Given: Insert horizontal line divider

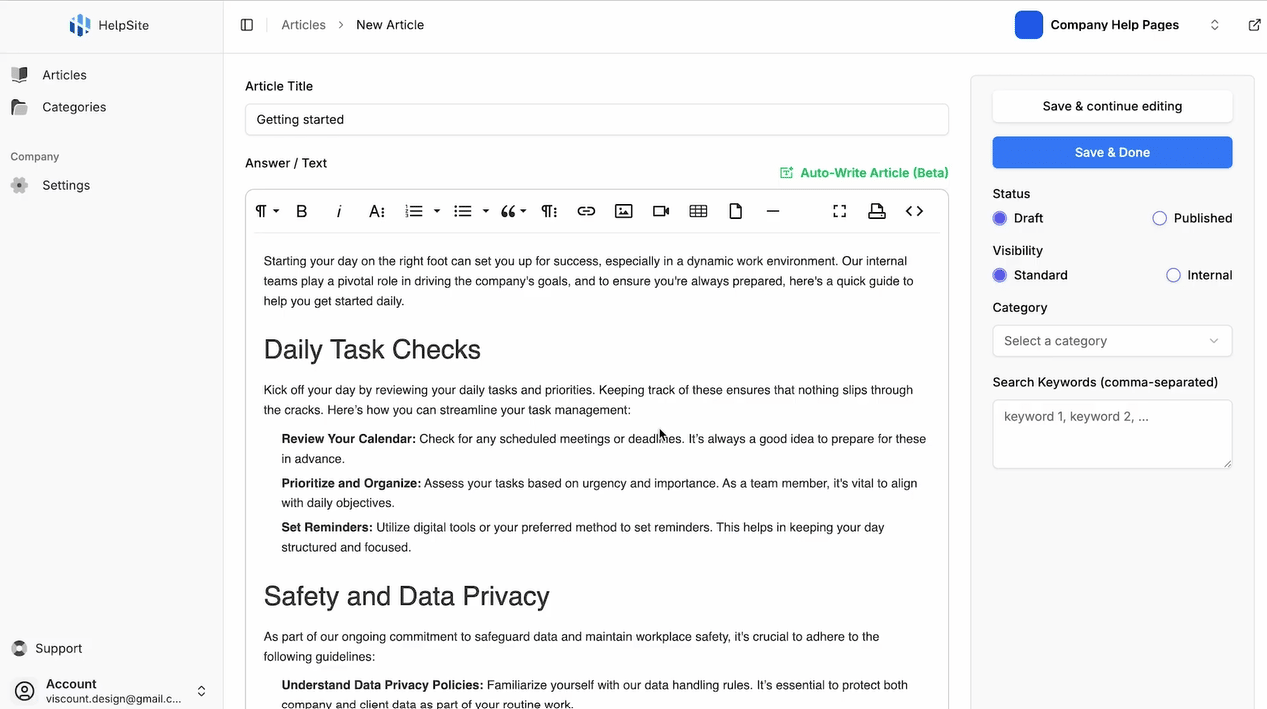Looking at the screenshot, I should [772, 211].
